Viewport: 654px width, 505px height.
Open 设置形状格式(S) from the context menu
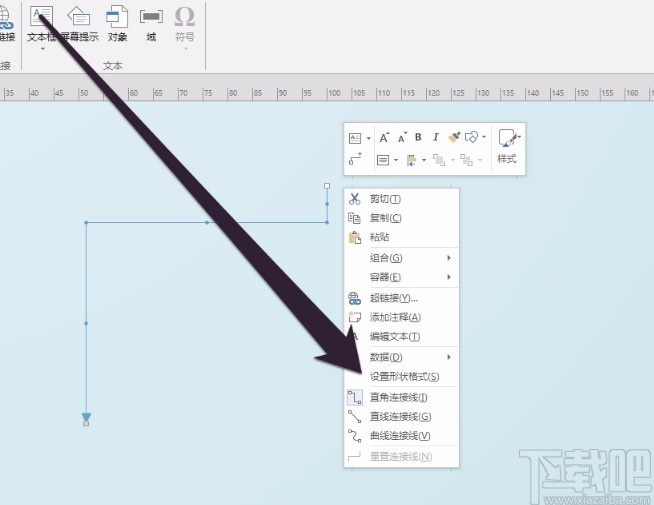tap(401, 377)
